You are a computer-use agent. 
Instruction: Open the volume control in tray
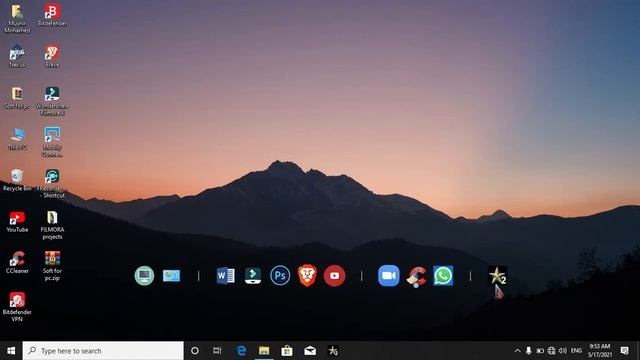pyautogui.click(x=563, y=351)
